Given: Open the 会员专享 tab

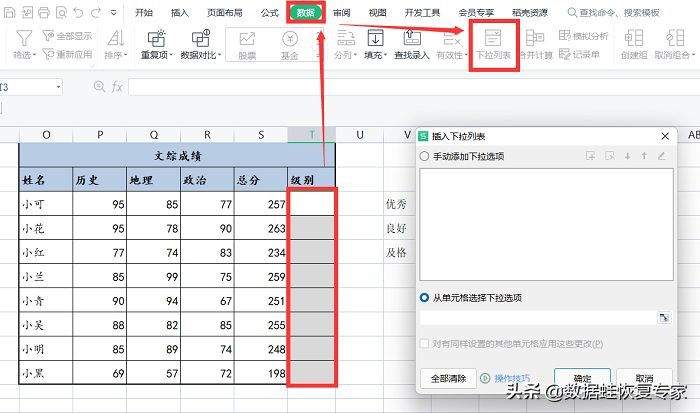Looking at the screenshot, I should tap(476, 13).
